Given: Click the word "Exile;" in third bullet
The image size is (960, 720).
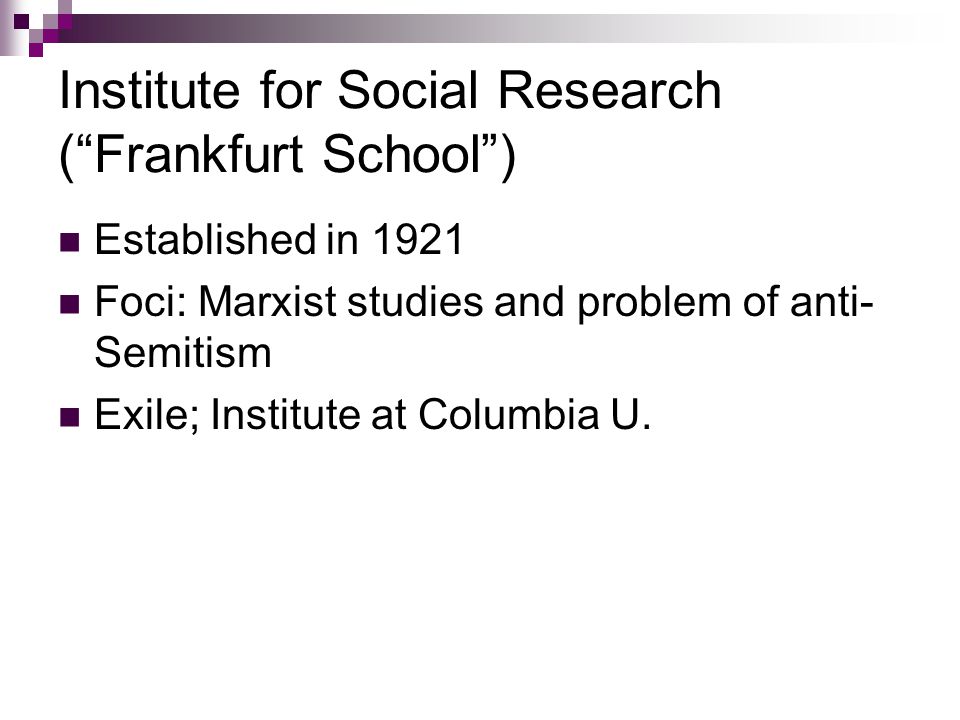Looking at the screenshot, I should click(147, 415).
